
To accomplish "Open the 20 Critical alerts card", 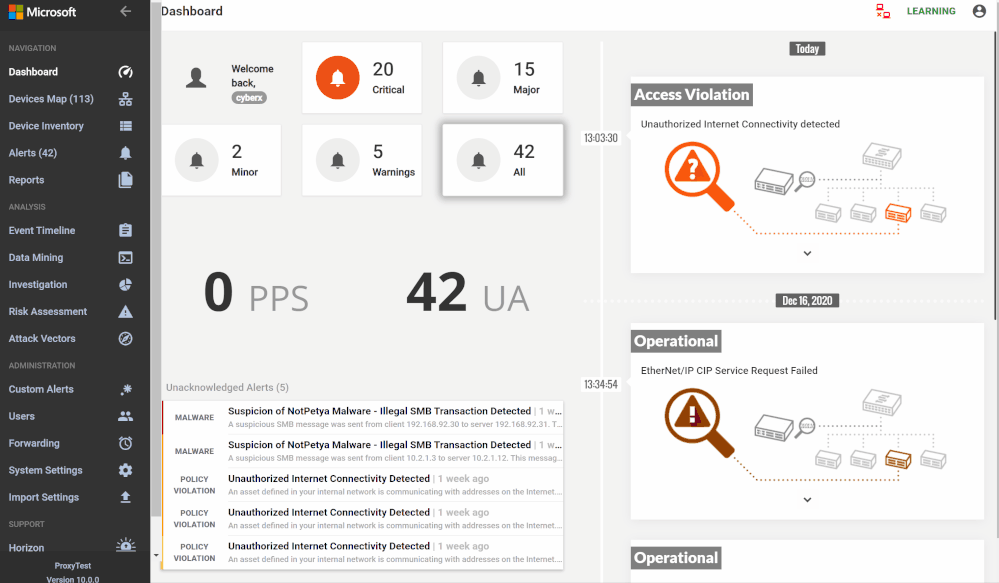I will (x=362, y=78).
